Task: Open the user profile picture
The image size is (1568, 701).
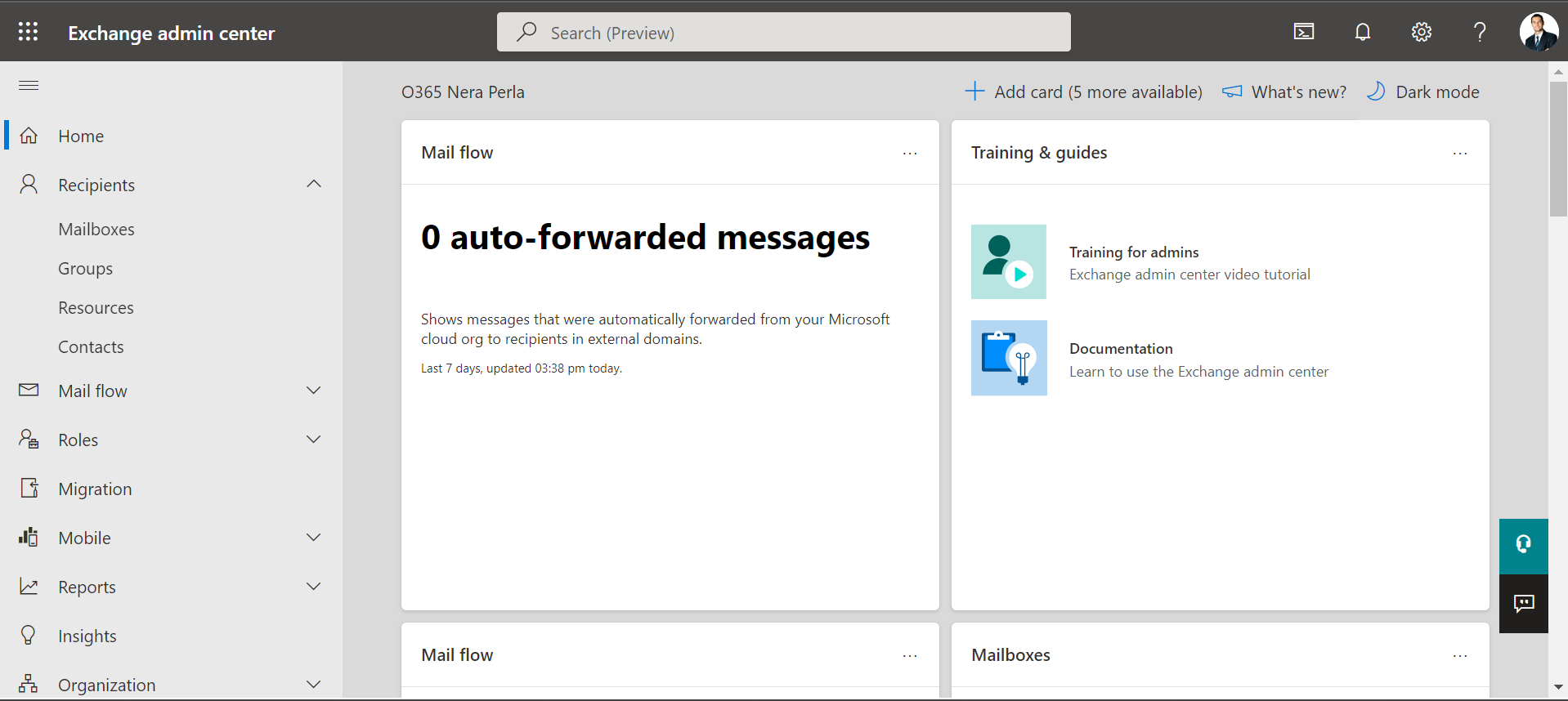Action: coord(1538,32)
